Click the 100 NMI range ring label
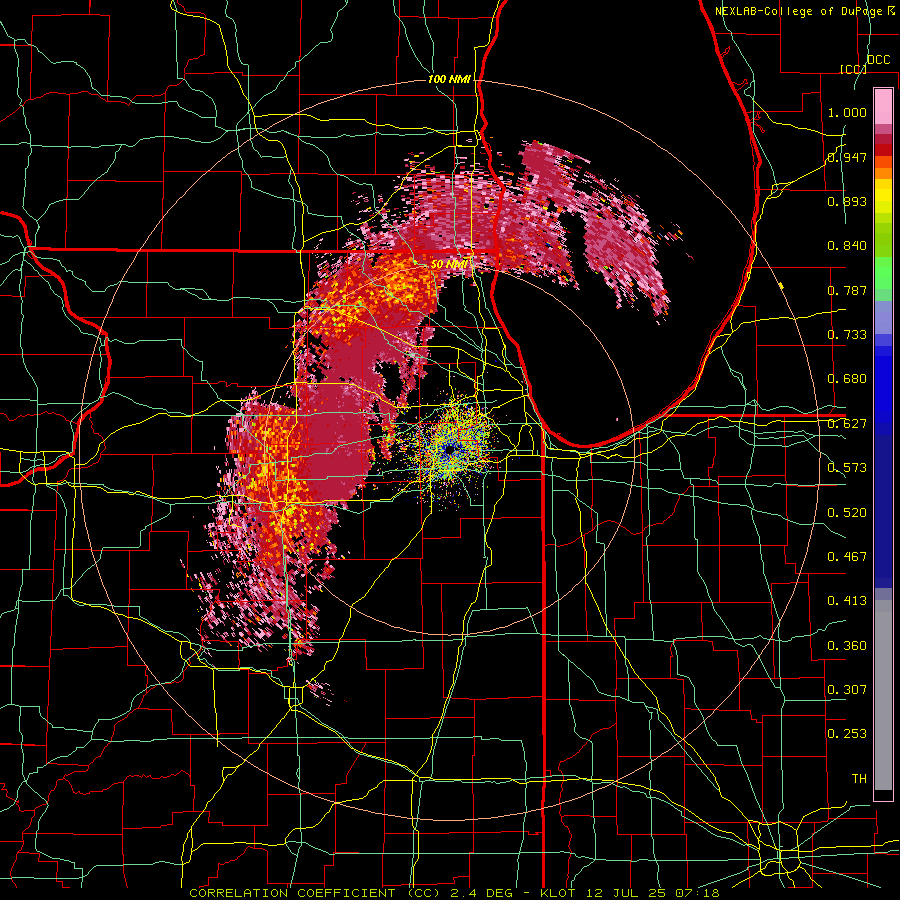 [x=449, y=79]
